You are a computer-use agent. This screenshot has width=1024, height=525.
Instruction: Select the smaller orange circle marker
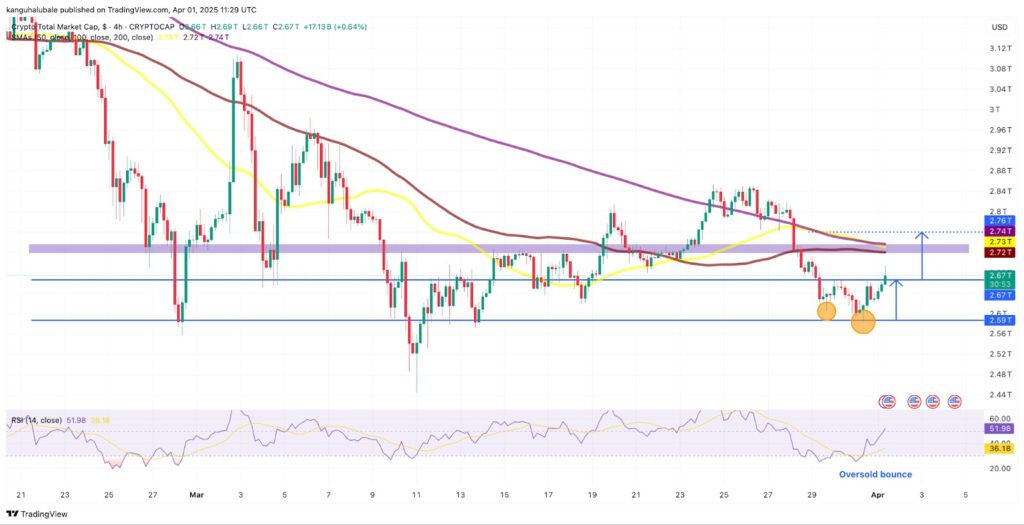826,311
